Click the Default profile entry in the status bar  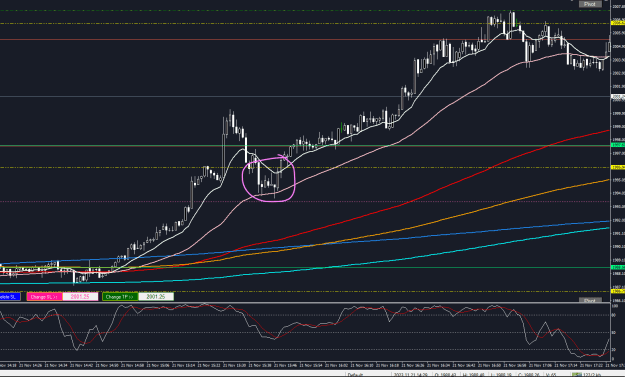click(x=356, y=375)
